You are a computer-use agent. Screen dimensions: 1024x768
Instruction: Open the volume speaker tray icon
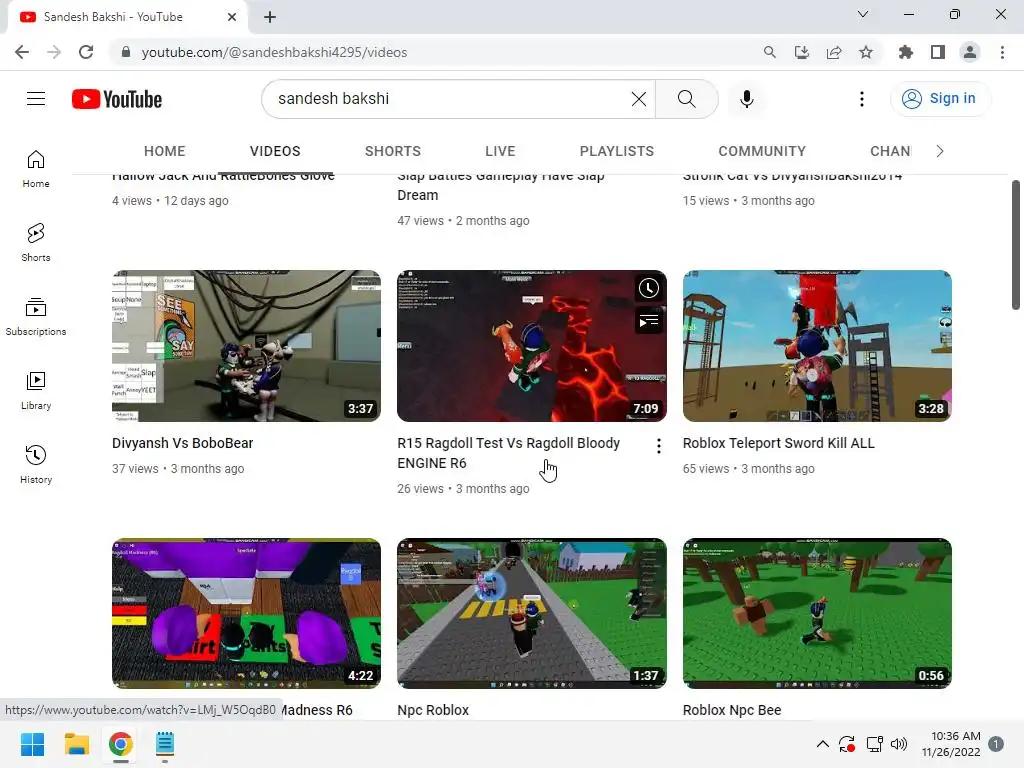click(899, 744)
